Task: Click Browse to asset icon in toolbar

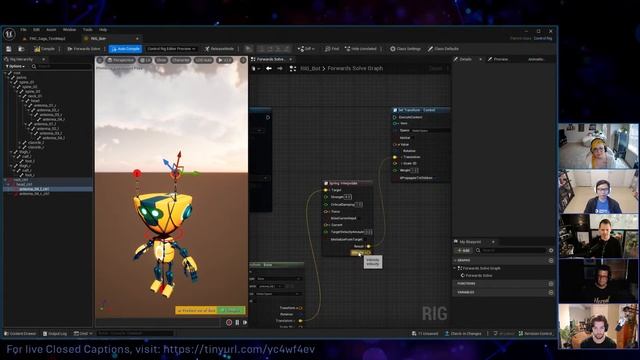Action: pyautogui.click(x=21, y=49)
